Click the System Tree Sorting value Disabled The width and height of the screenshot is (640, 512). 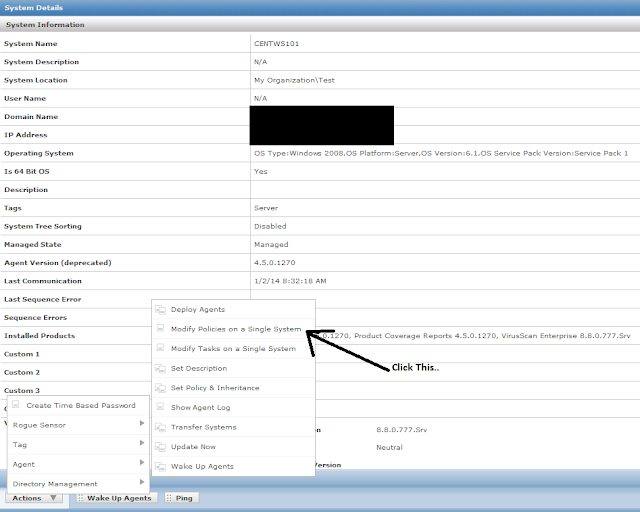pyautogui.click(x=270, y=226)
